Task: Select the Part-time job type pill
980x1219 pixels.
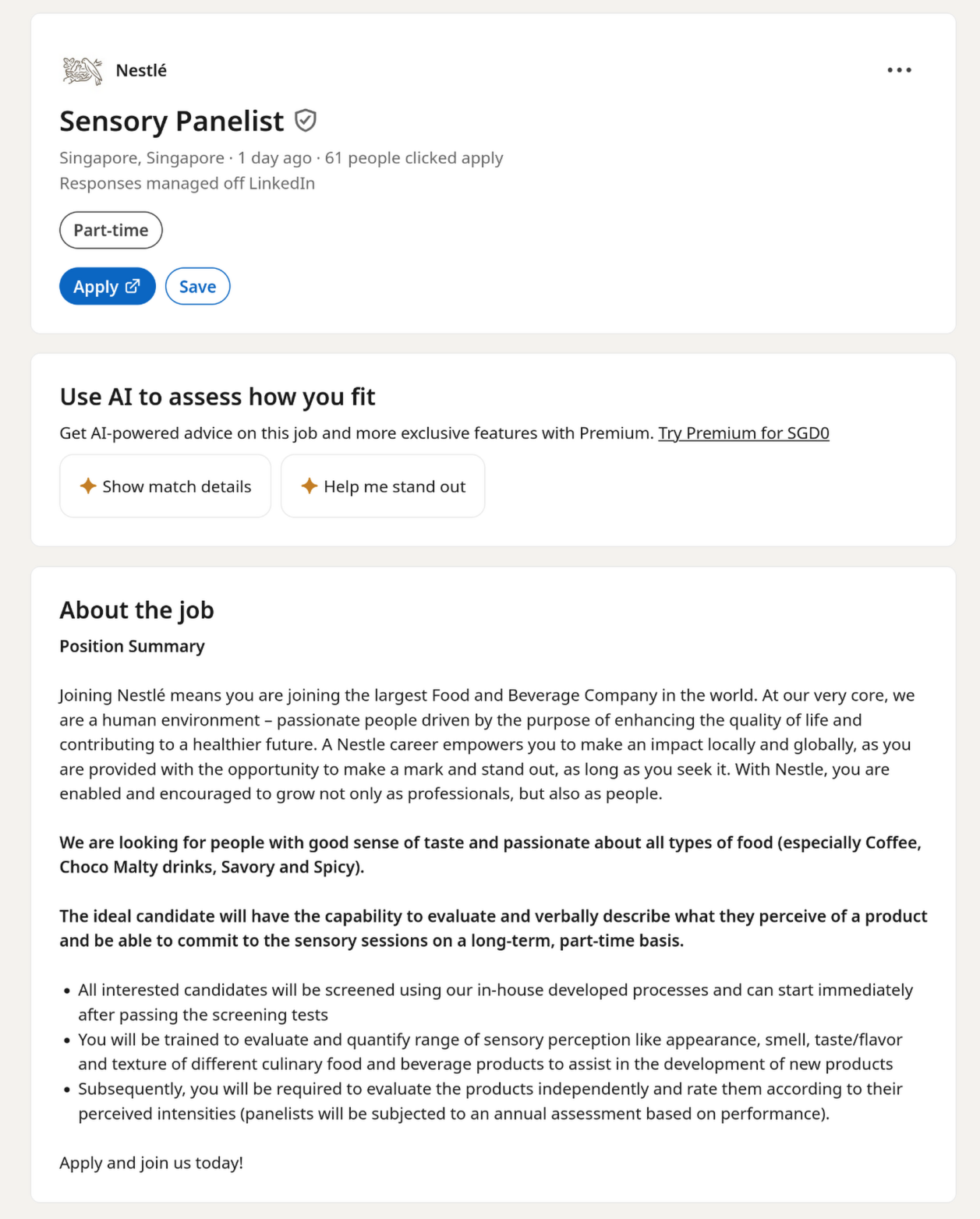Action: coord(111,230)
